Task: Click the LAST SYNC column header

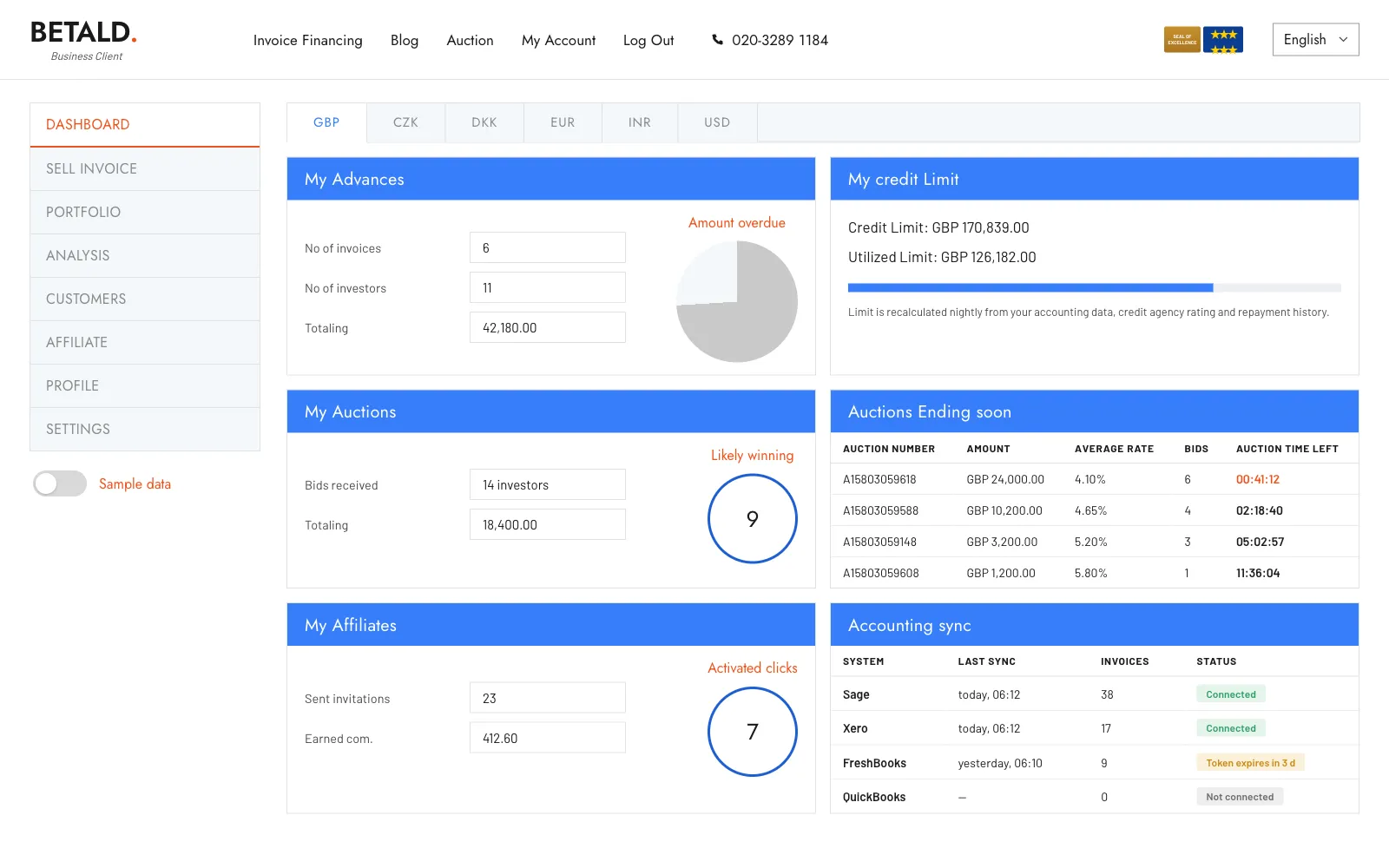Action: (986, 661)
